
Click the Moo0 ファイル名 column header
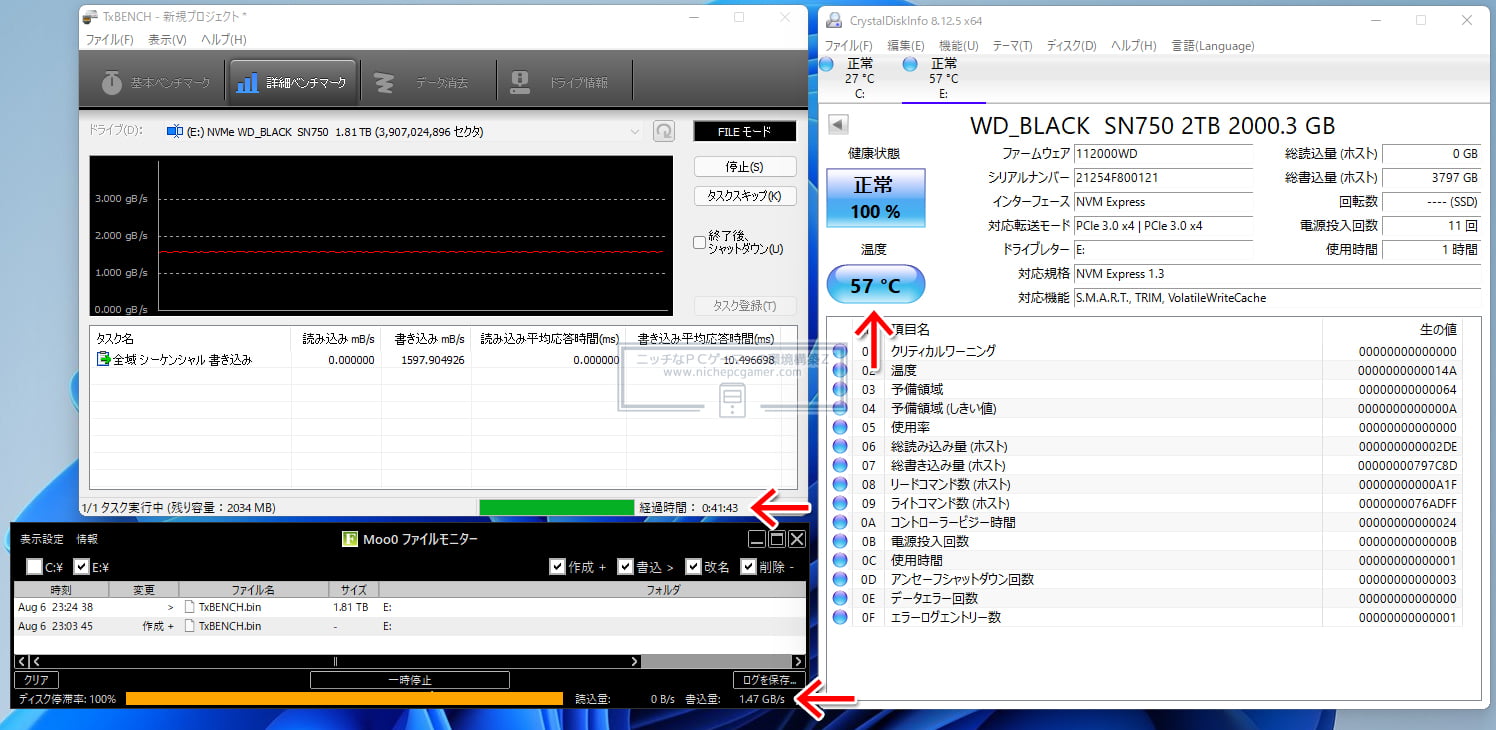pos(253,590)
